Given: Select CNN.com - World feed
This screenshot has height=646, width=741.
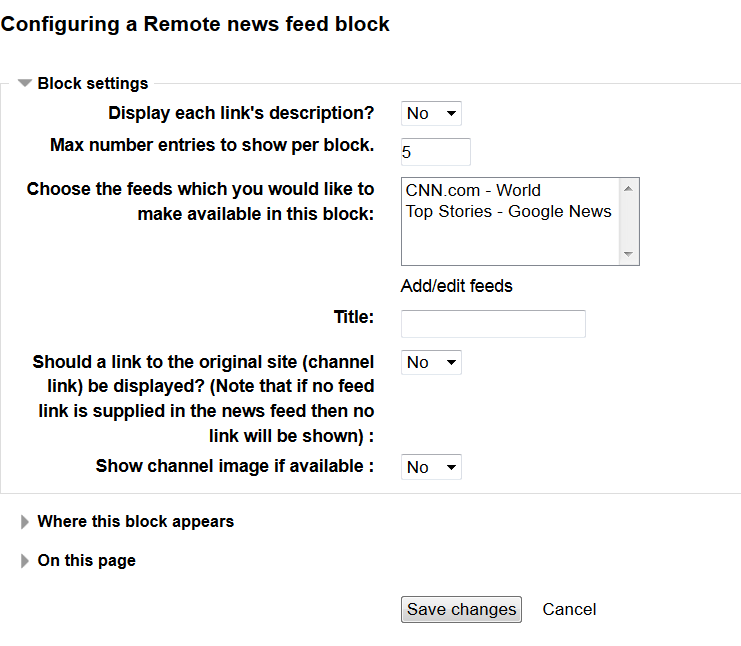Looking at the screenshot, I should pos(473,190).
